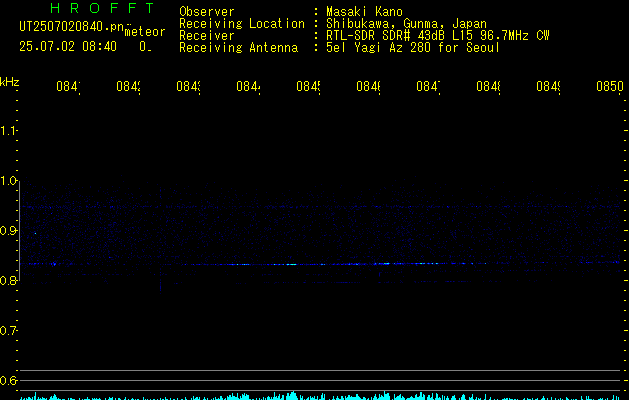The height and width of the screenshot is (400, 629).
Task: Click the 0843 time axis marker
Action: (x=188, y=87)
